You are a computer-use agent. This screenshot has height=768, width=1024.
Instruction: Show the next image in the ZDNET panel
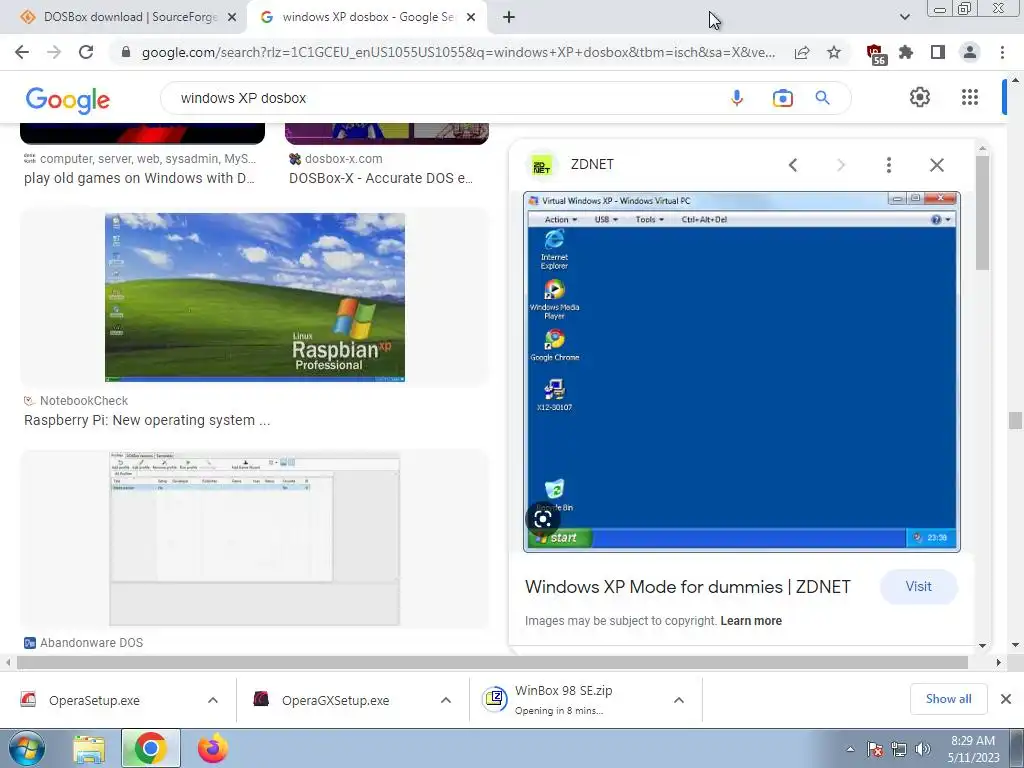click(841, 165)
